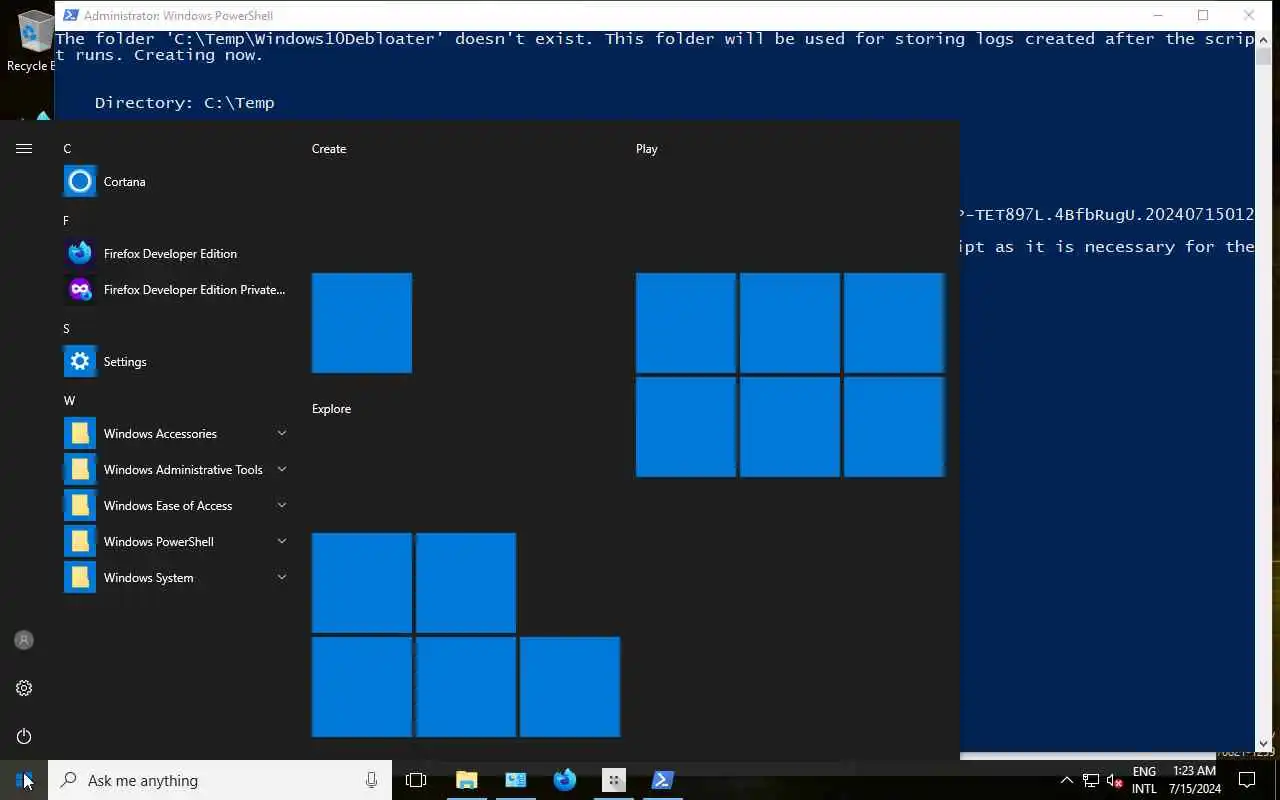Viewport: 1280px width, 800px height.
Task: Click the letter S group header
Action: 67,328
